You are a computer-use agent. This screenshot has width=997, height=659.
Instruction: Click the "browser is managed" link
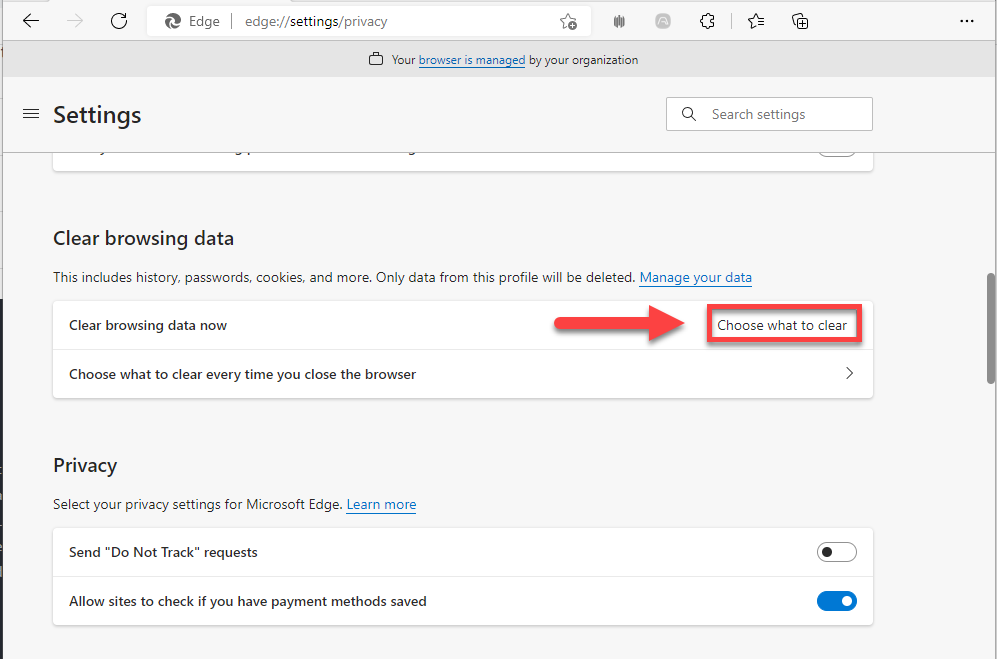(x=471, y=60)
